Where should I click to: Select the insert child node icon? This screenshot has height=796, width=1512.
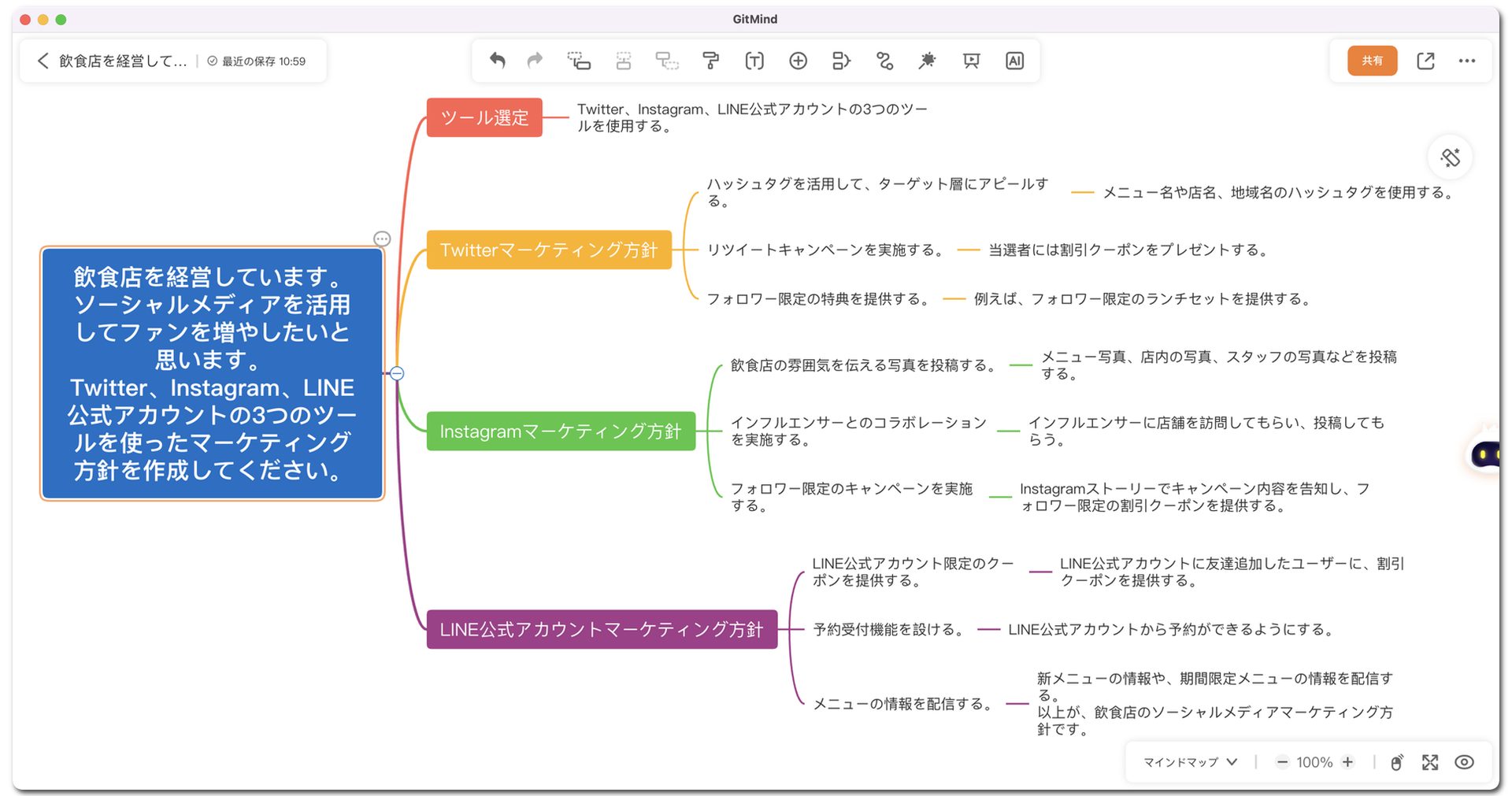[x=579, y=61]
